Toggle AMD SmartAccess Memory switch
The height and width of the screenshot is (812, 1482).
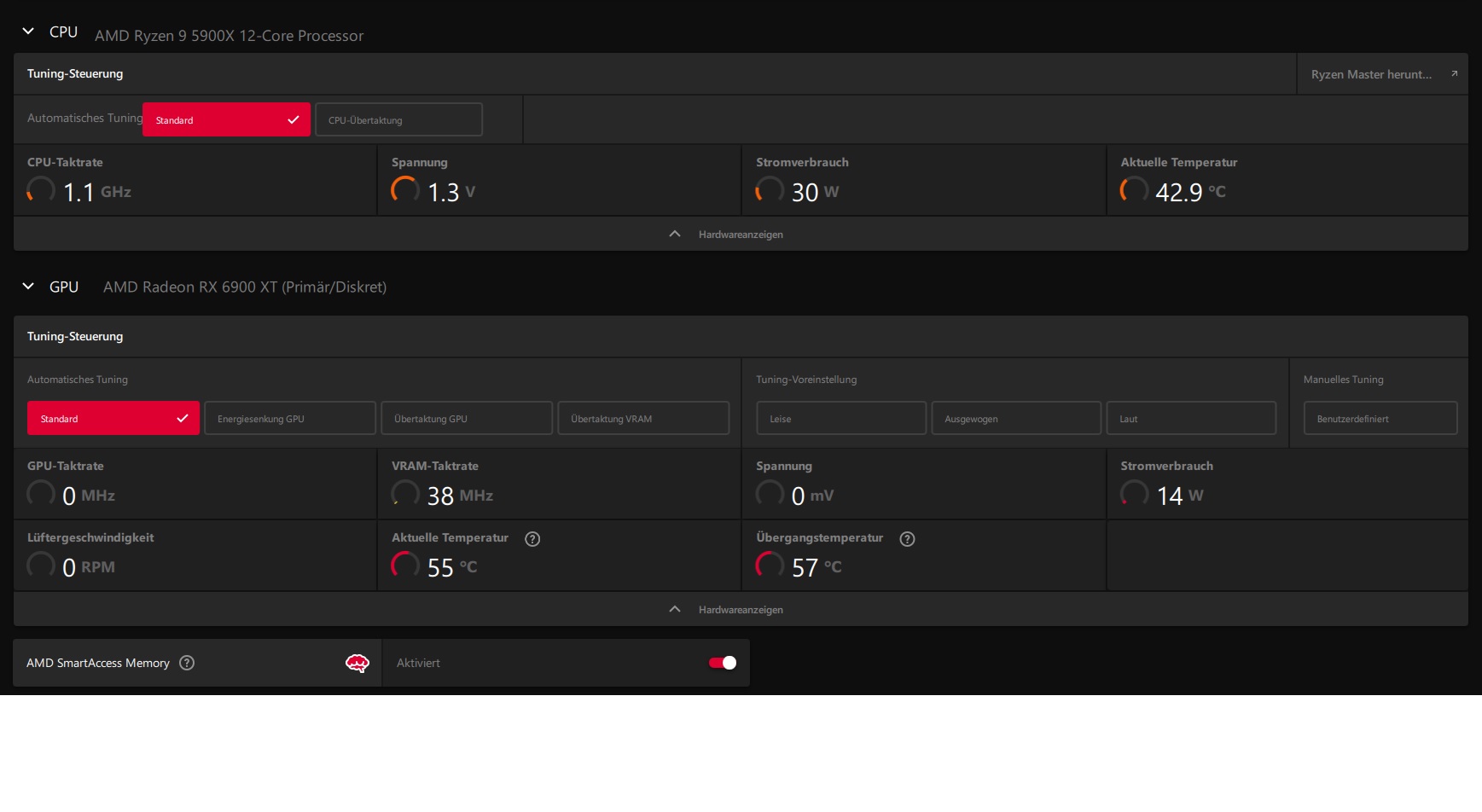[723, 663]
